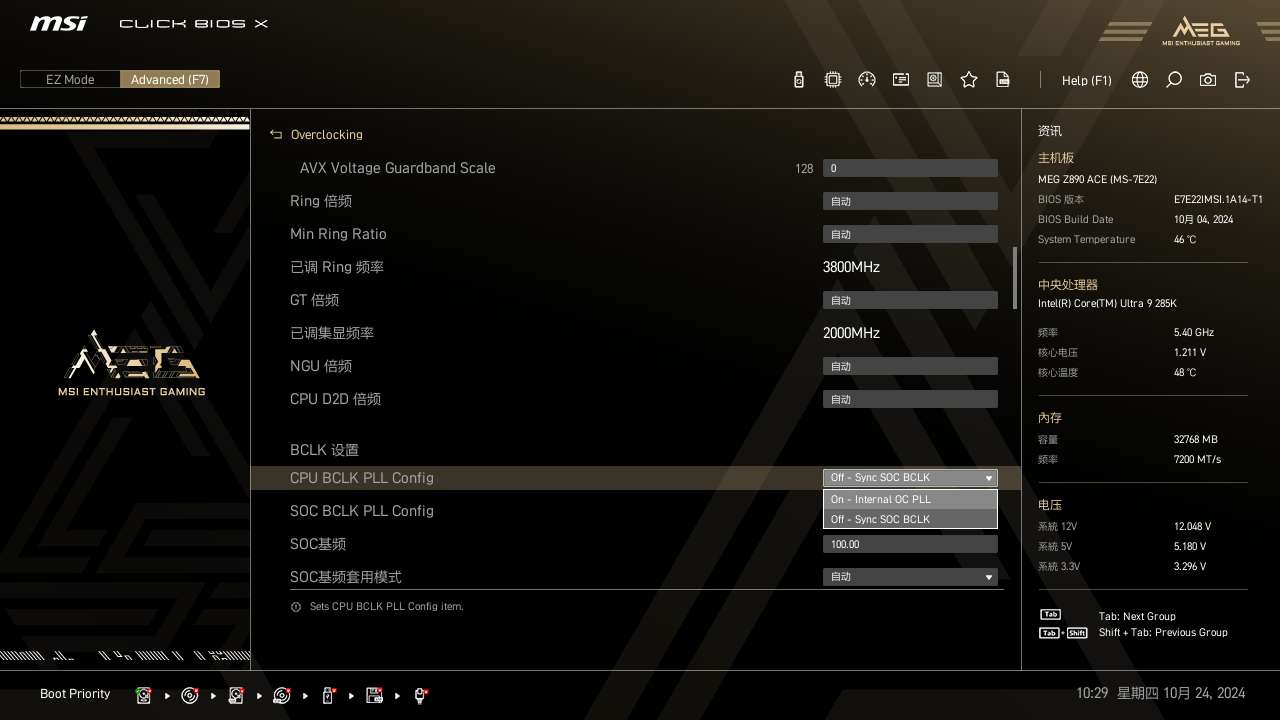This screenshot has width=1280, height=720.
Task: Click the 5.40 GHz CPU frequency value
Action: pyautogui.click(x=1194, y=332)
